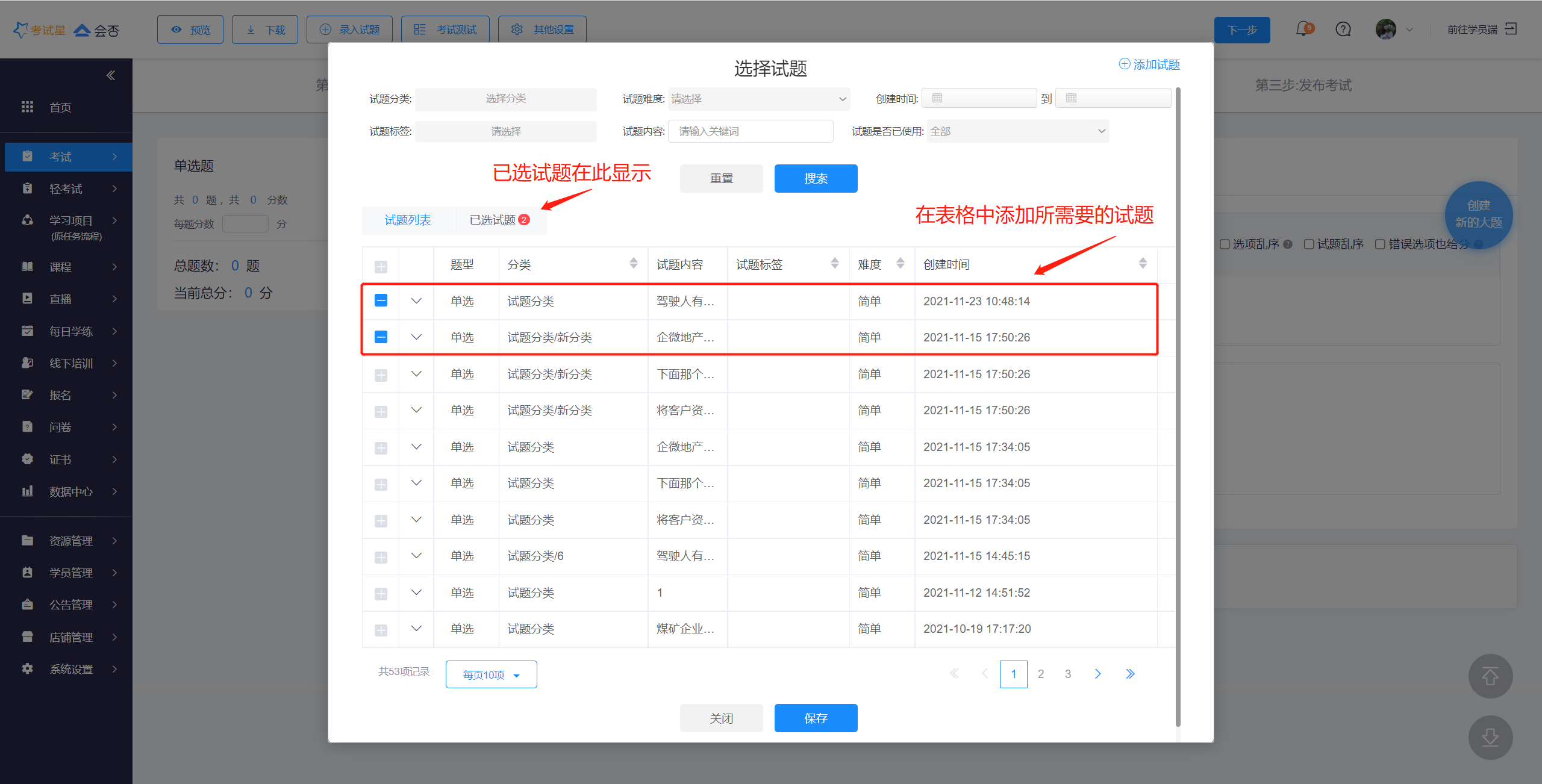Click the scroll-to-top round button
This screenshot has width=1542, height=784.
click(x=1490, y=676)
